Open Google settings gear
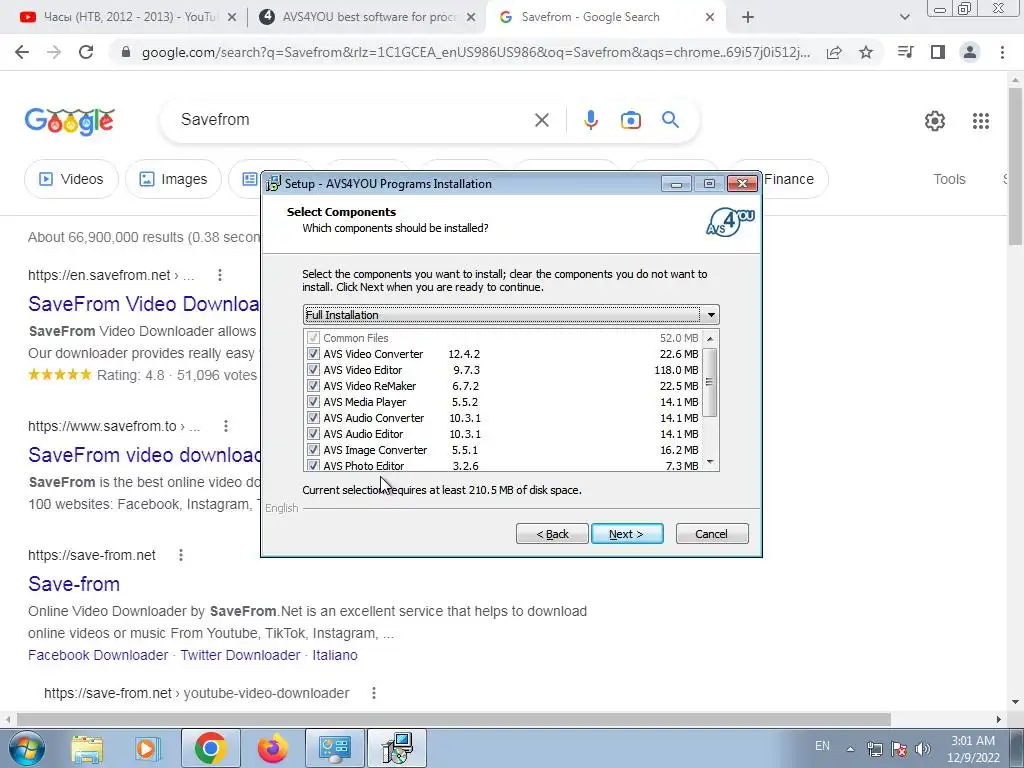The width and height of the screenshot is (1024, 768). pyautogui.click(x=935, y=121)
